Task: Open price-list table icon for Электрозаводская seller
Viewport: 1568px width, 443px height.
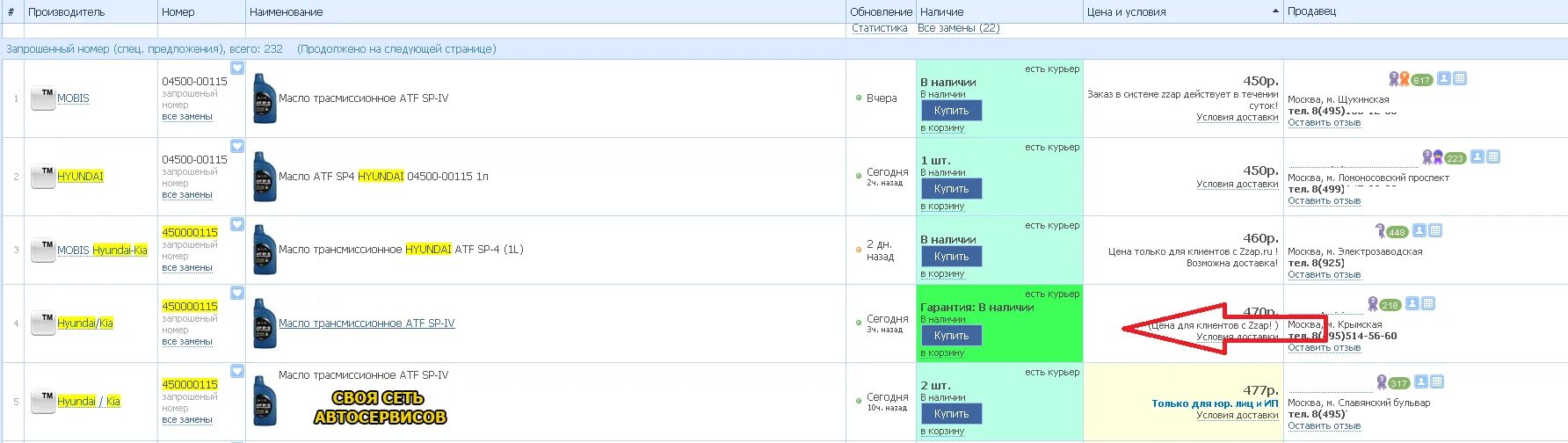Action: (1435, 230)
